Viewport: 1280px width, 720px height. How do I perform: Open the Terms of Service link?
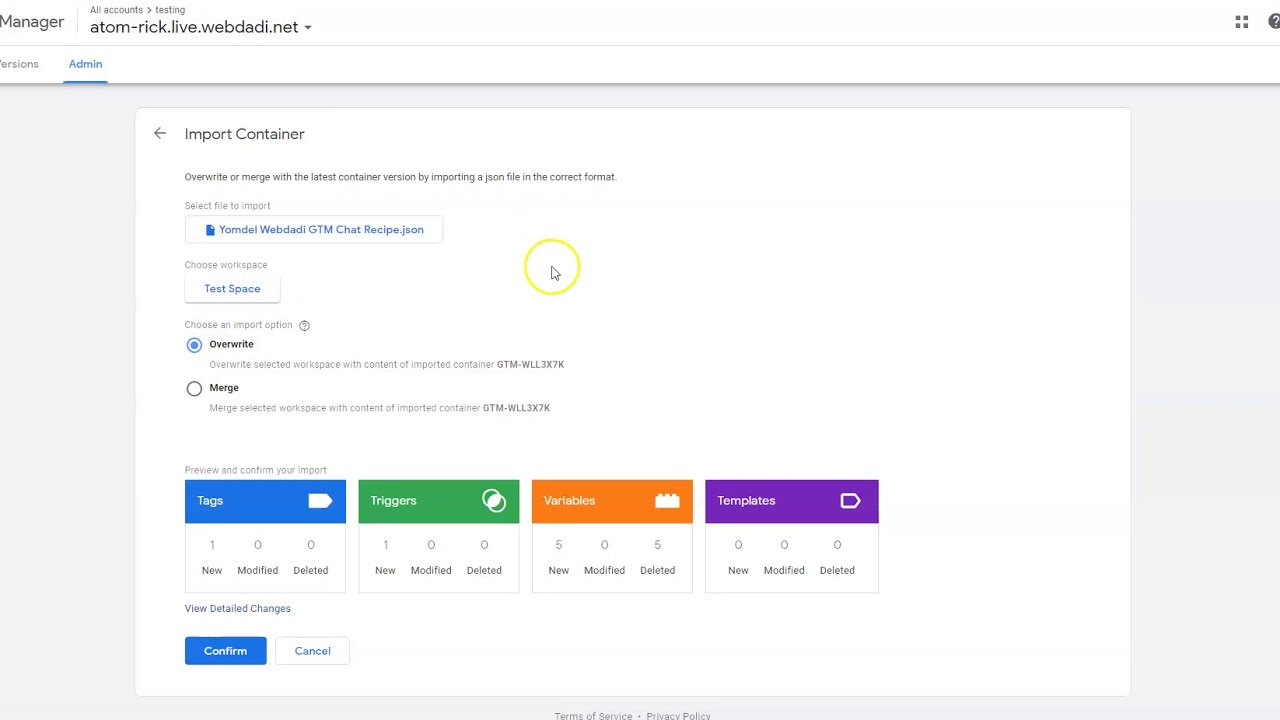[x=593, y=716]
